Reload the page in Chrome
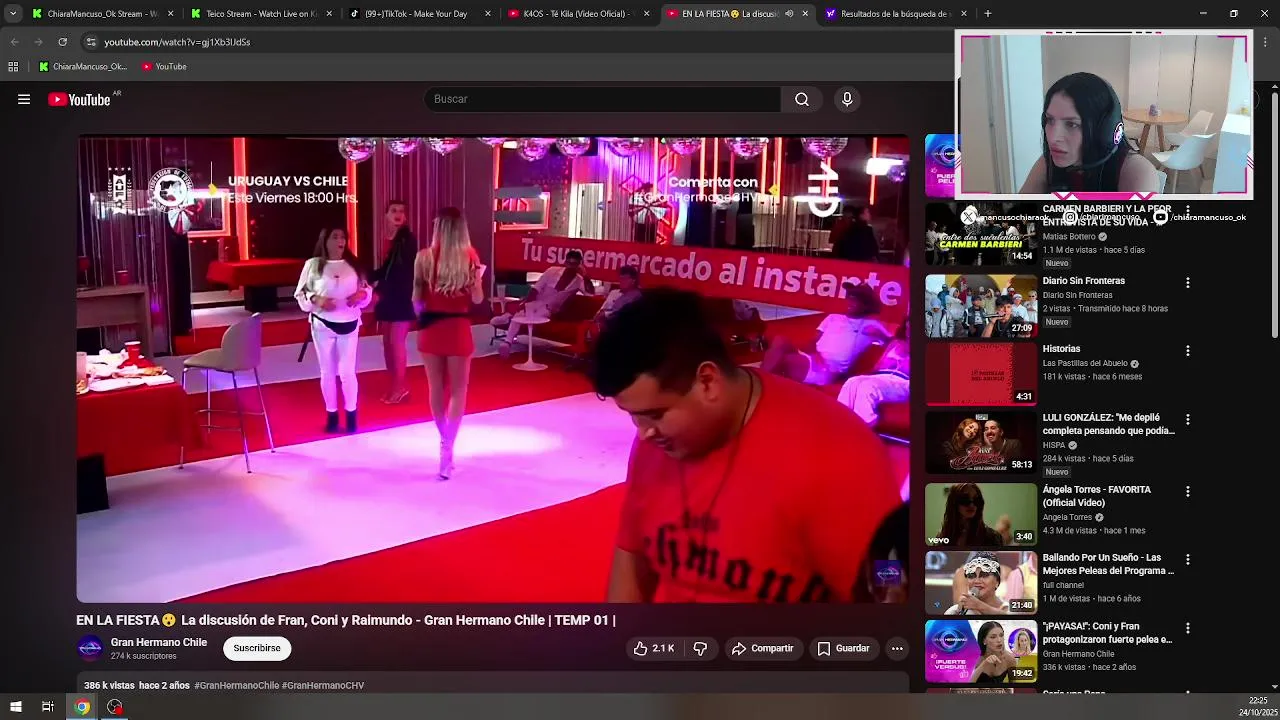This screenshot has height=720, width=1280. (x=62, y=42)
